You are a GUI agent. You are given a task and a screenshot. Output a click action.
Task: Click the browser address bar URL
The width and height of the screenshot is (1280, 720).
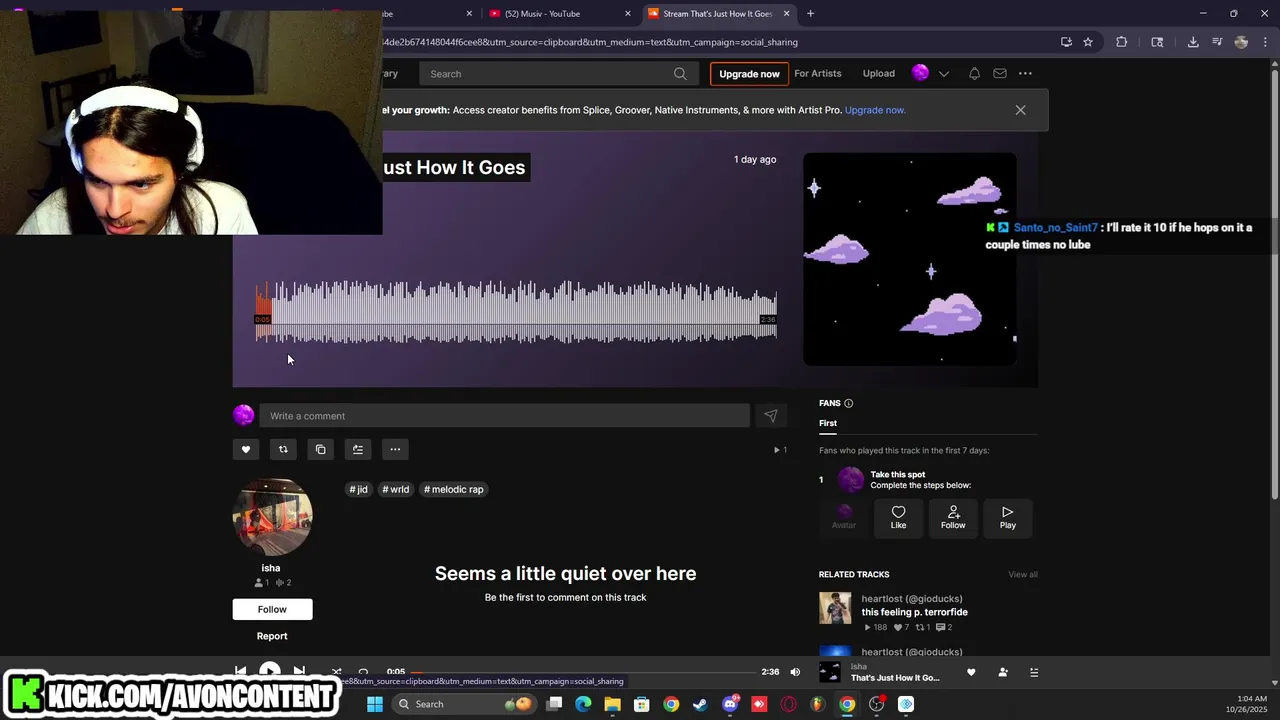coord(590,42)
